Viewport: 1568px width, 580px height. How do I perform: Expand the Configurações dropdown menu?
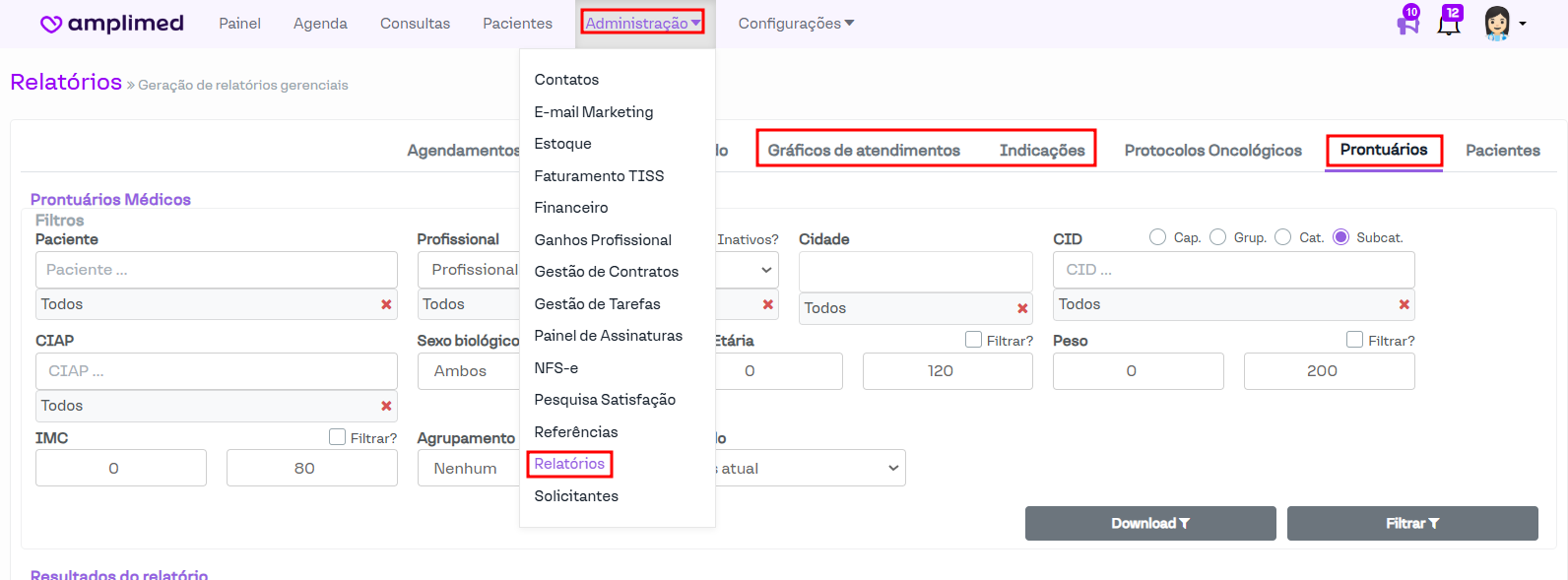point(796,24)
